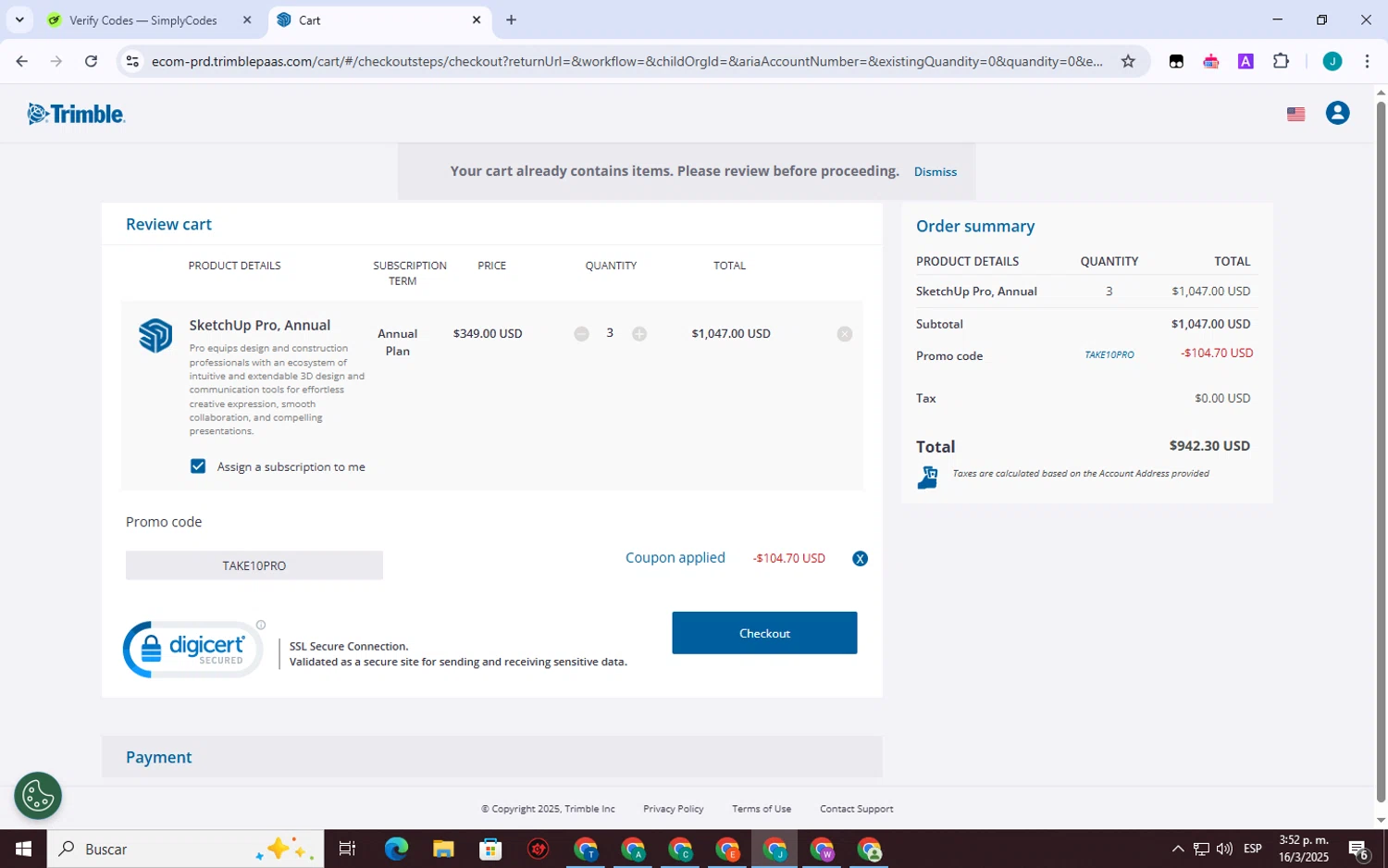Click the DigiCert secured seal
The height and width of the screenshot is (868, 1388).
[x=192, y=650]
